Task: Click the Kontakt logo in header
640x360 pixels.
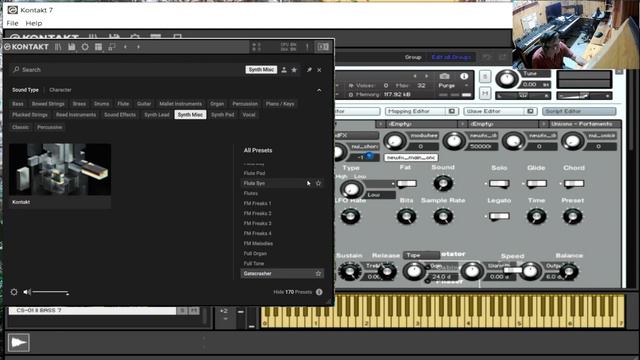Action: tap(27, 47)
